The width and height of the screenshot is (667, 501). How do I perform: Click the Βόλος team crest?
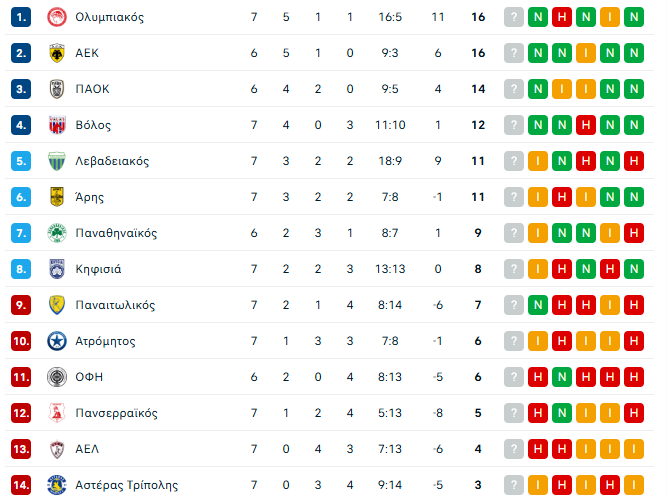click(56, 125)
